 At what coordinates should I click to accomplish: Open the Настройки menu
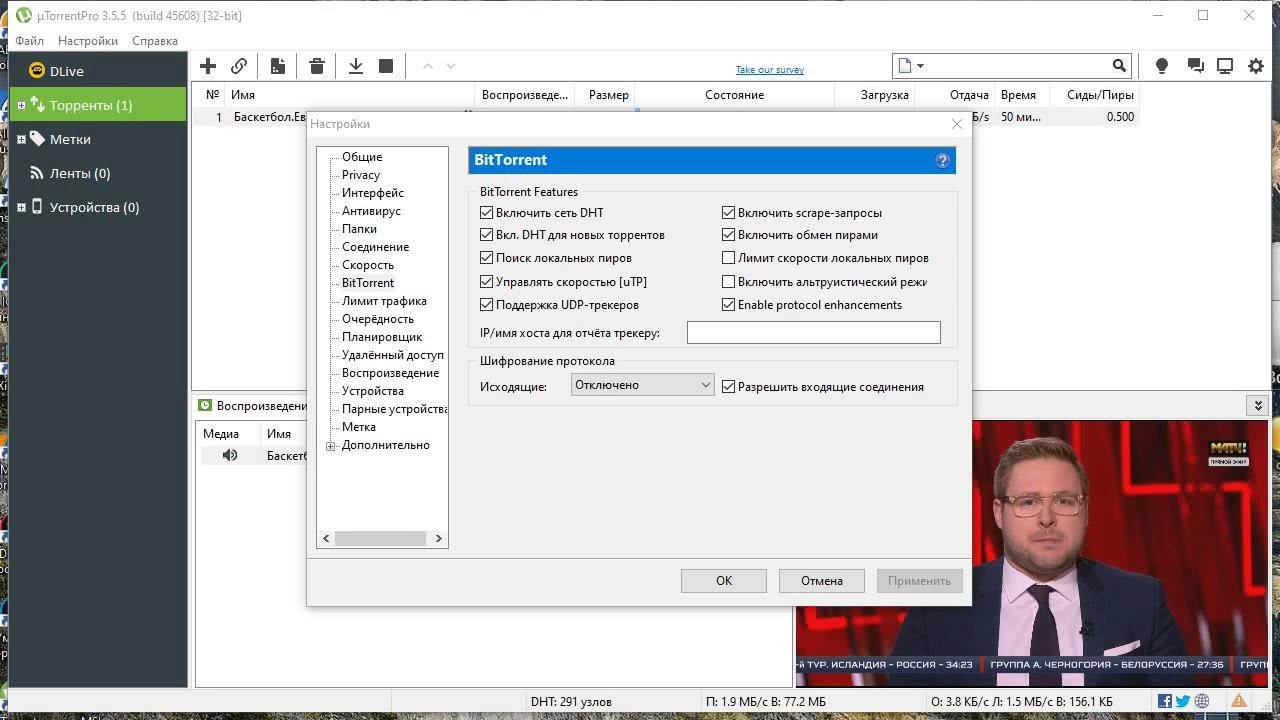(88, 41)
